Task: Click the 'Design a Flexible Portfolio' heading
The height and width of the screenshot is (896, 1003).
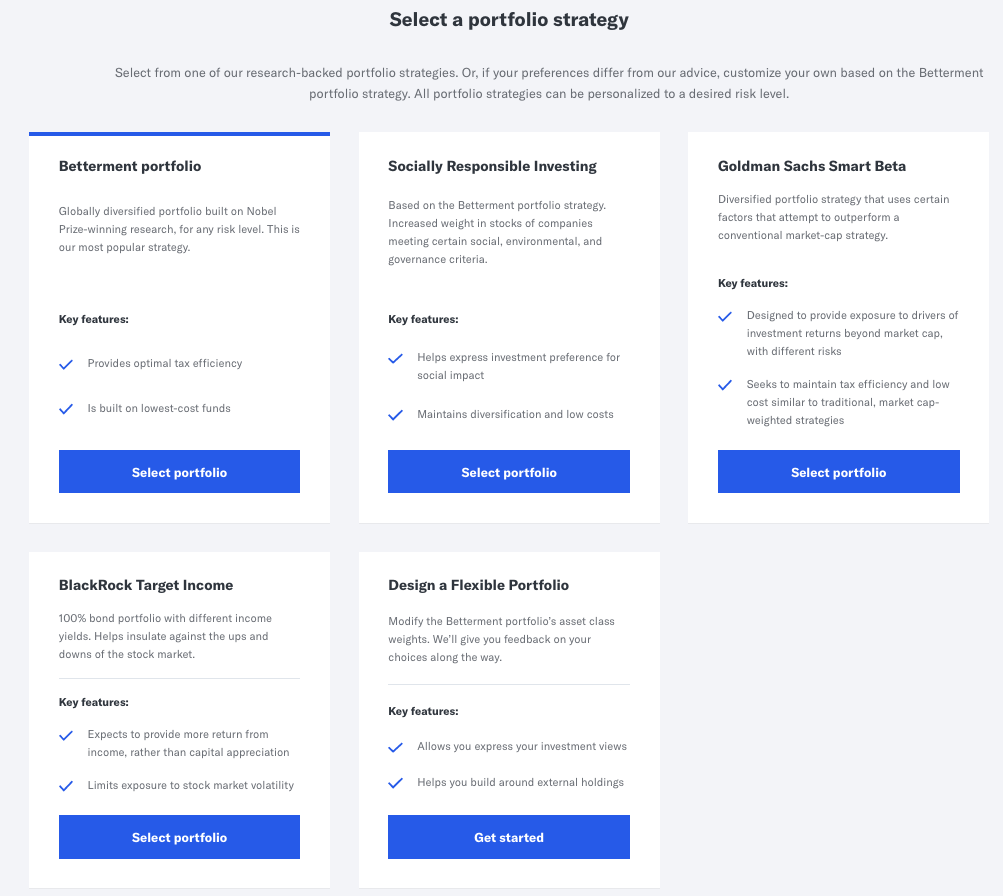Action: [478, 585]
